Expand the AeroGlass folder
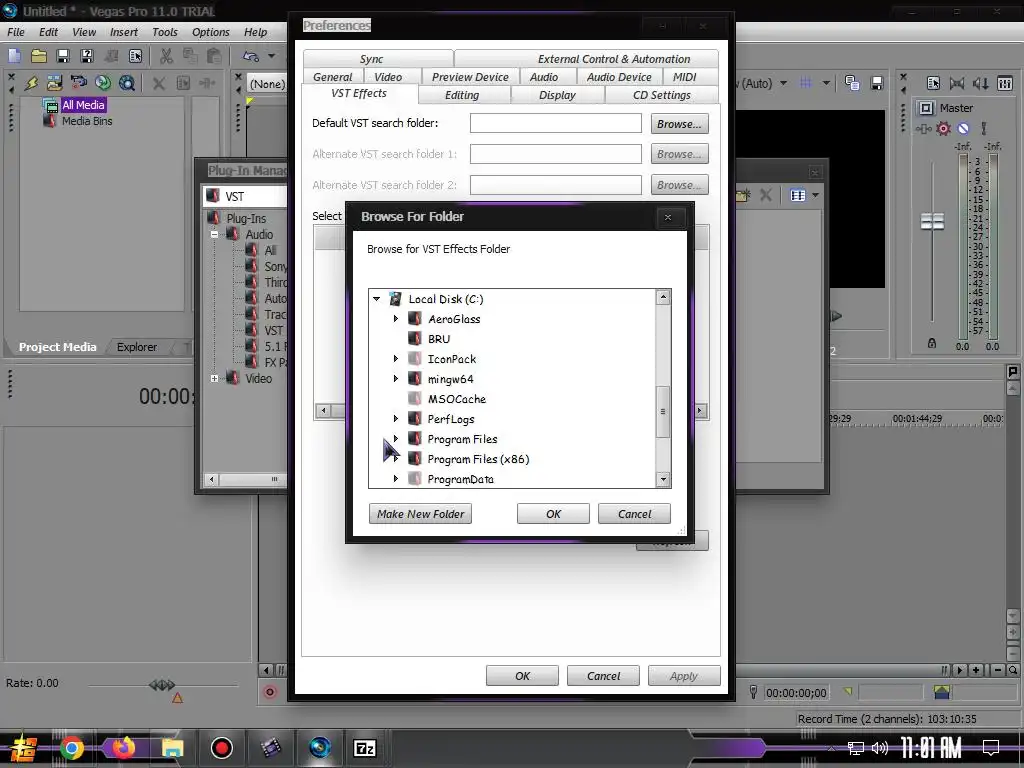 [x=396, y=319]
